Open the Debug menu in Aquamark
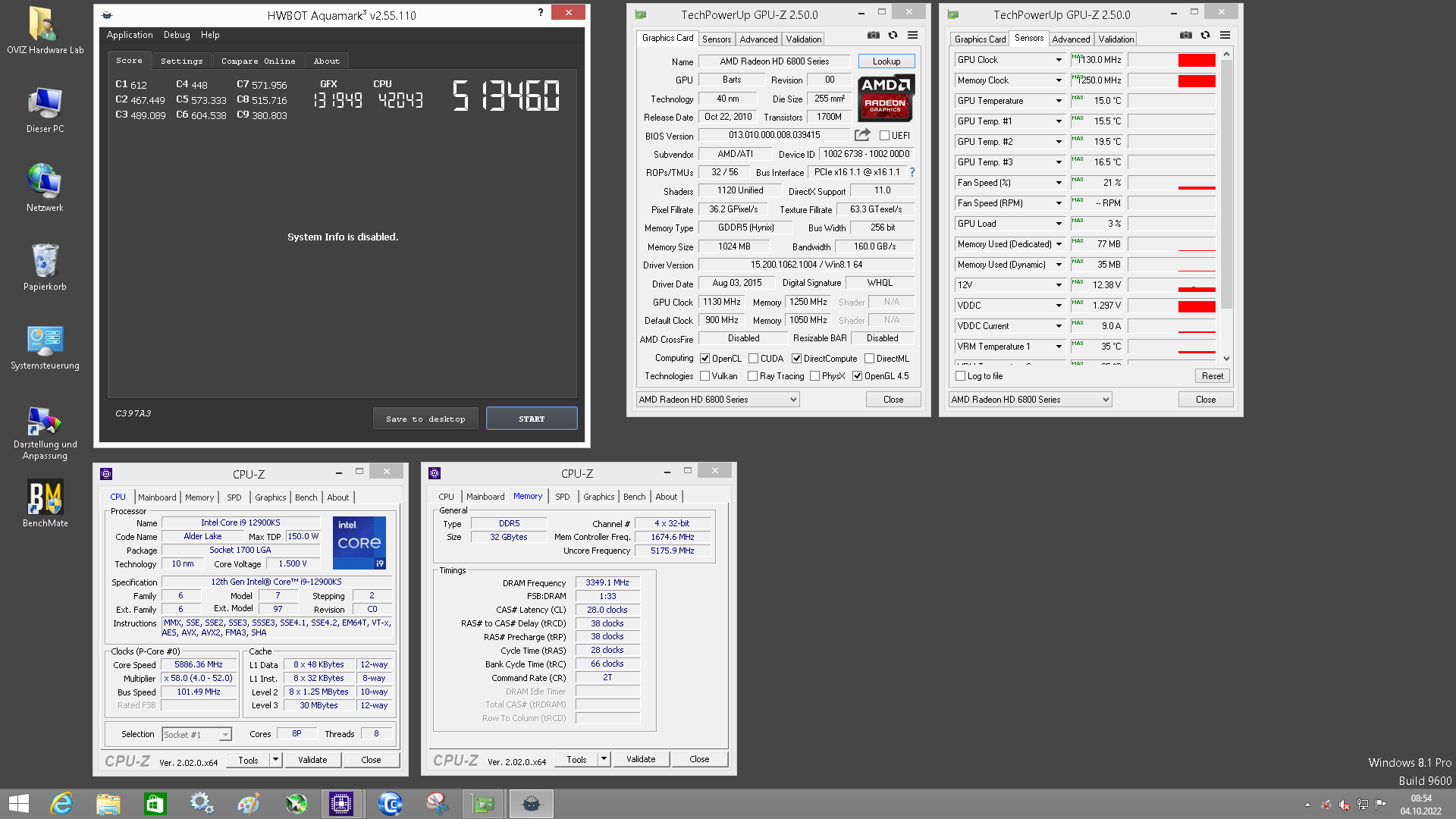1456x819 pixels. 177,35
